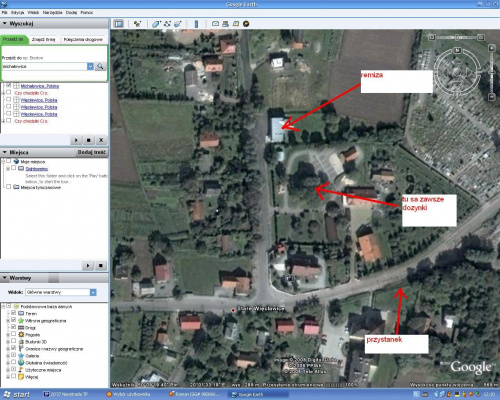Click the Email toolbar icon
The width and height of the screenshot is (500, 400).
215,24
